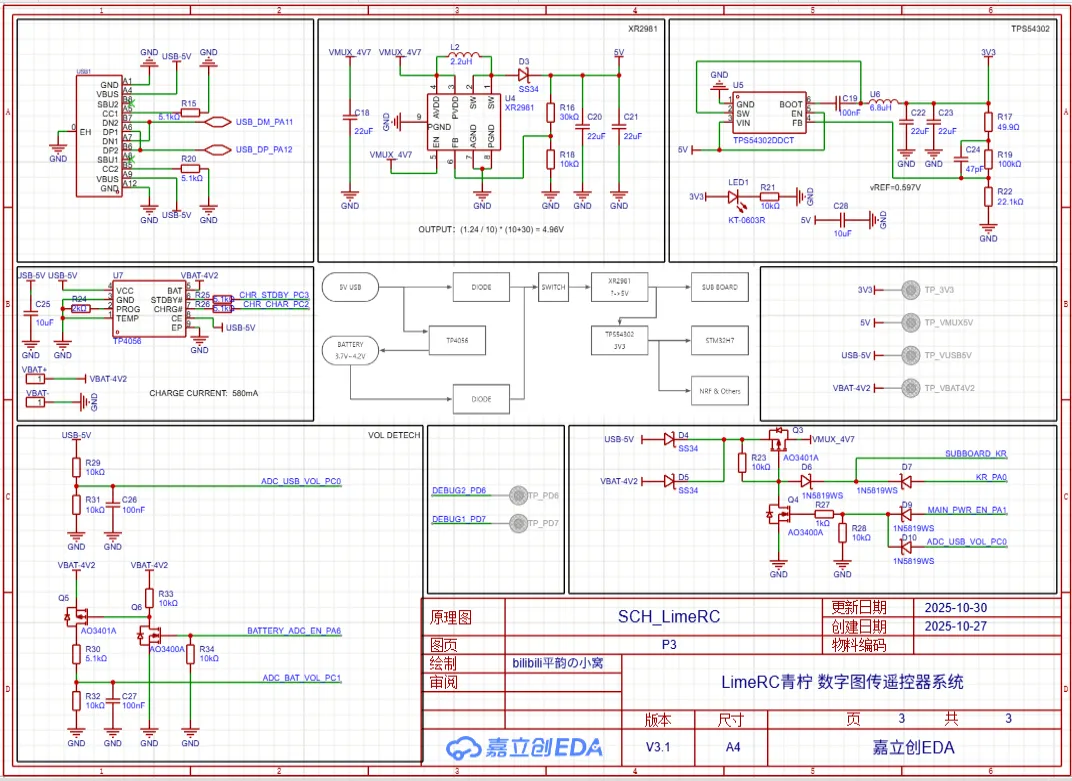Select the Q3 AO3401A MOSFET symbol
Screen dimensions: 1072x781
pos(777,438)
